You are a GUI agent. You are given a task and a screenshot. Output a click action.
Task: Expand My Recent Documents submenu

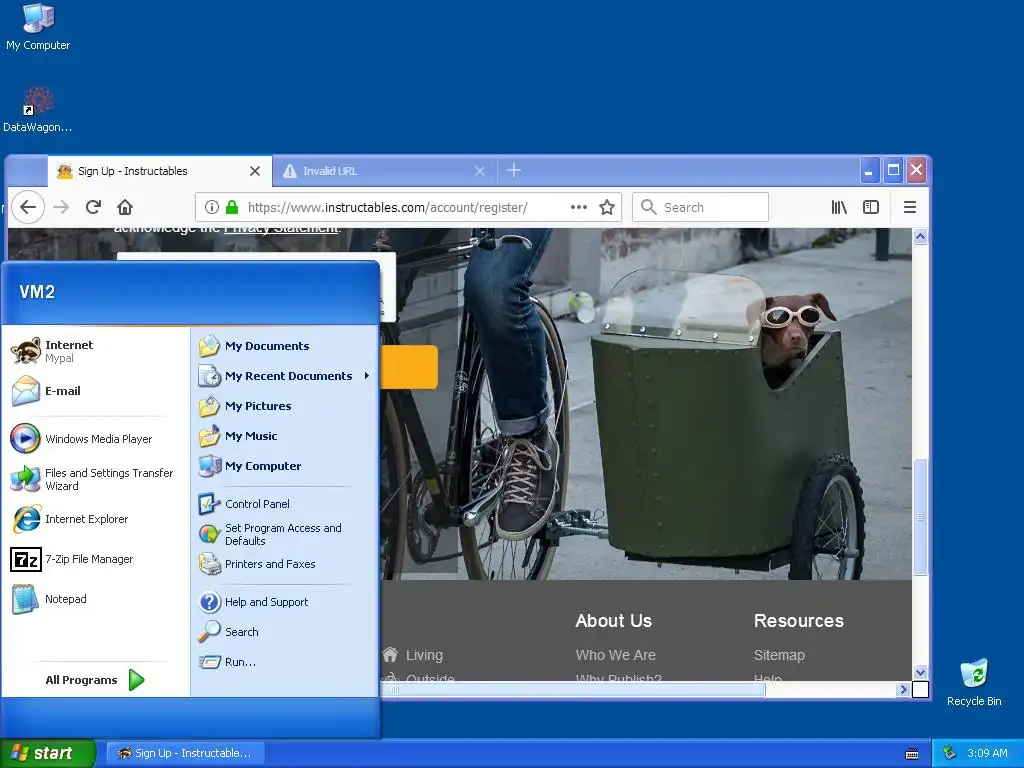[285, 376]
